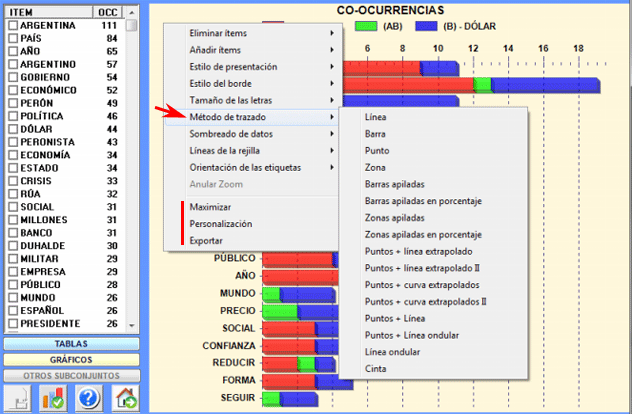632x414 pixels.
Task: Check the PAÍS item checkbox
Action: point(13,38)
